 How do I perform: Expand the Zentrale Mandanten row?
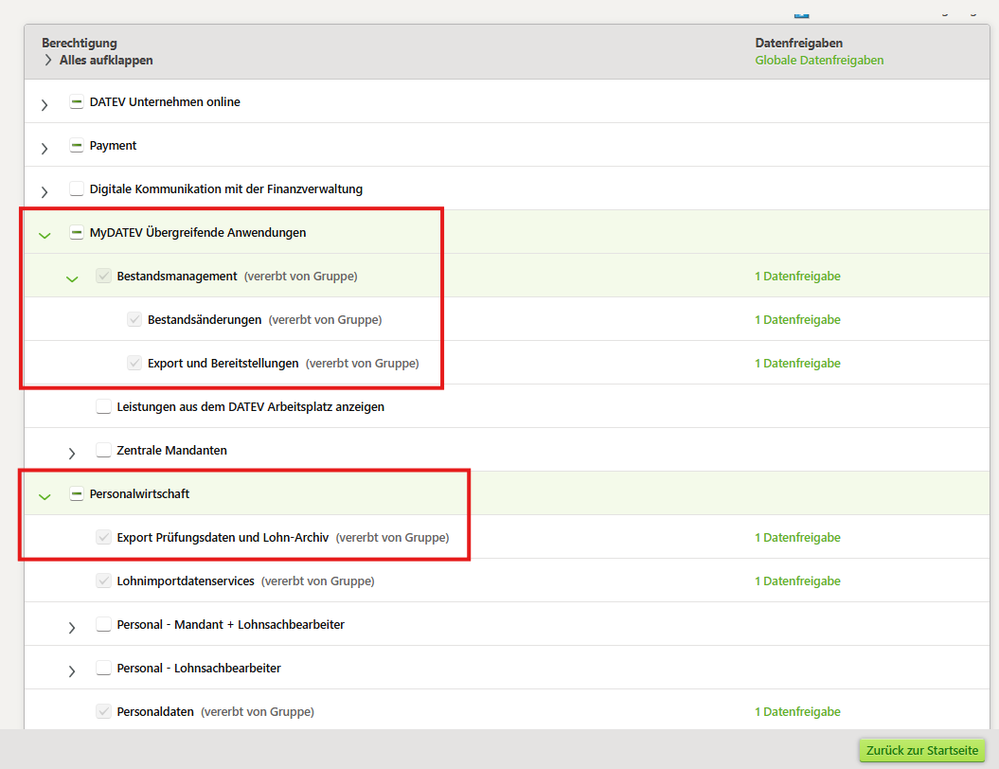[71, 453]
